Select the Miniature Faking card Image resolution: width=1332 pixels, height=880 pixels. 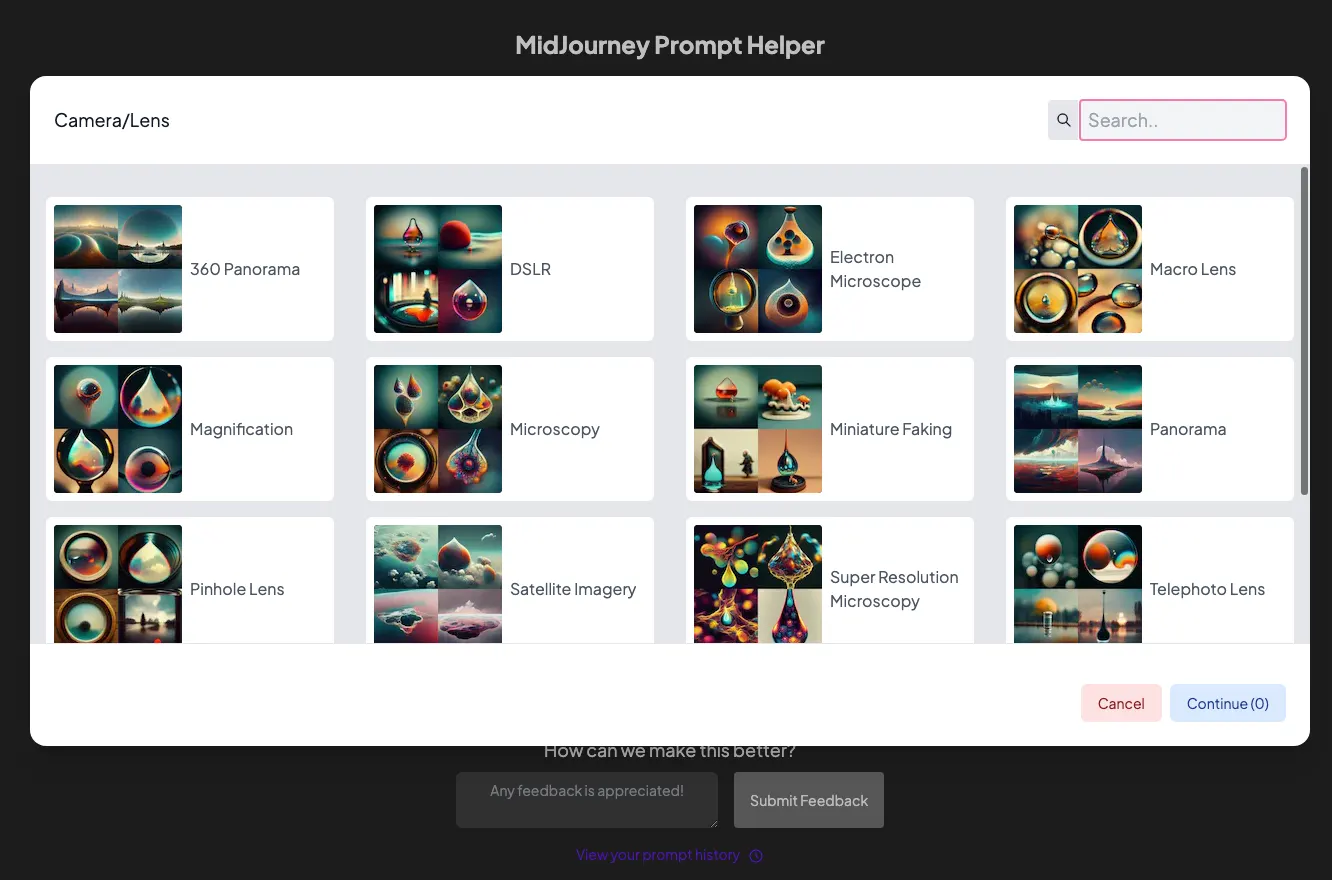click(x=830, y=429)
